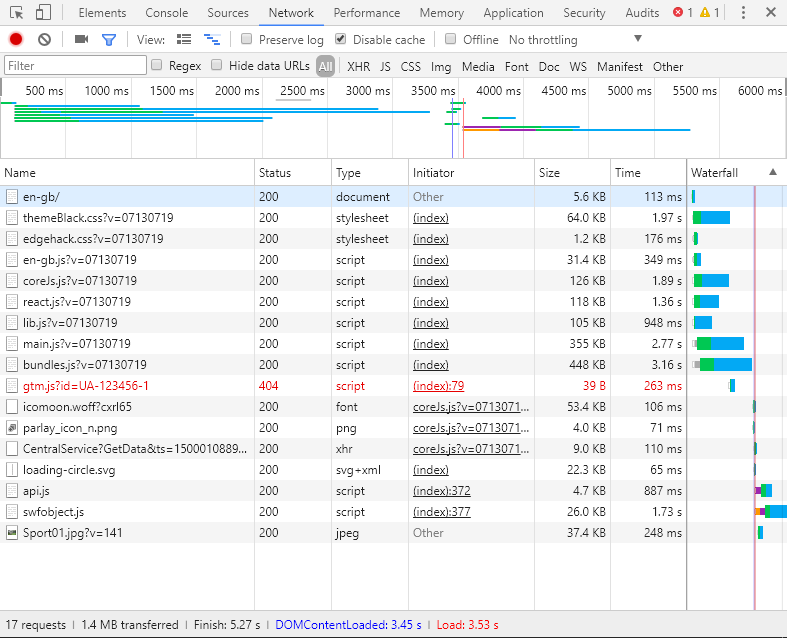Toggle the overview view icon
Viewport: 787px width, 638px height.
pos(211,39)
